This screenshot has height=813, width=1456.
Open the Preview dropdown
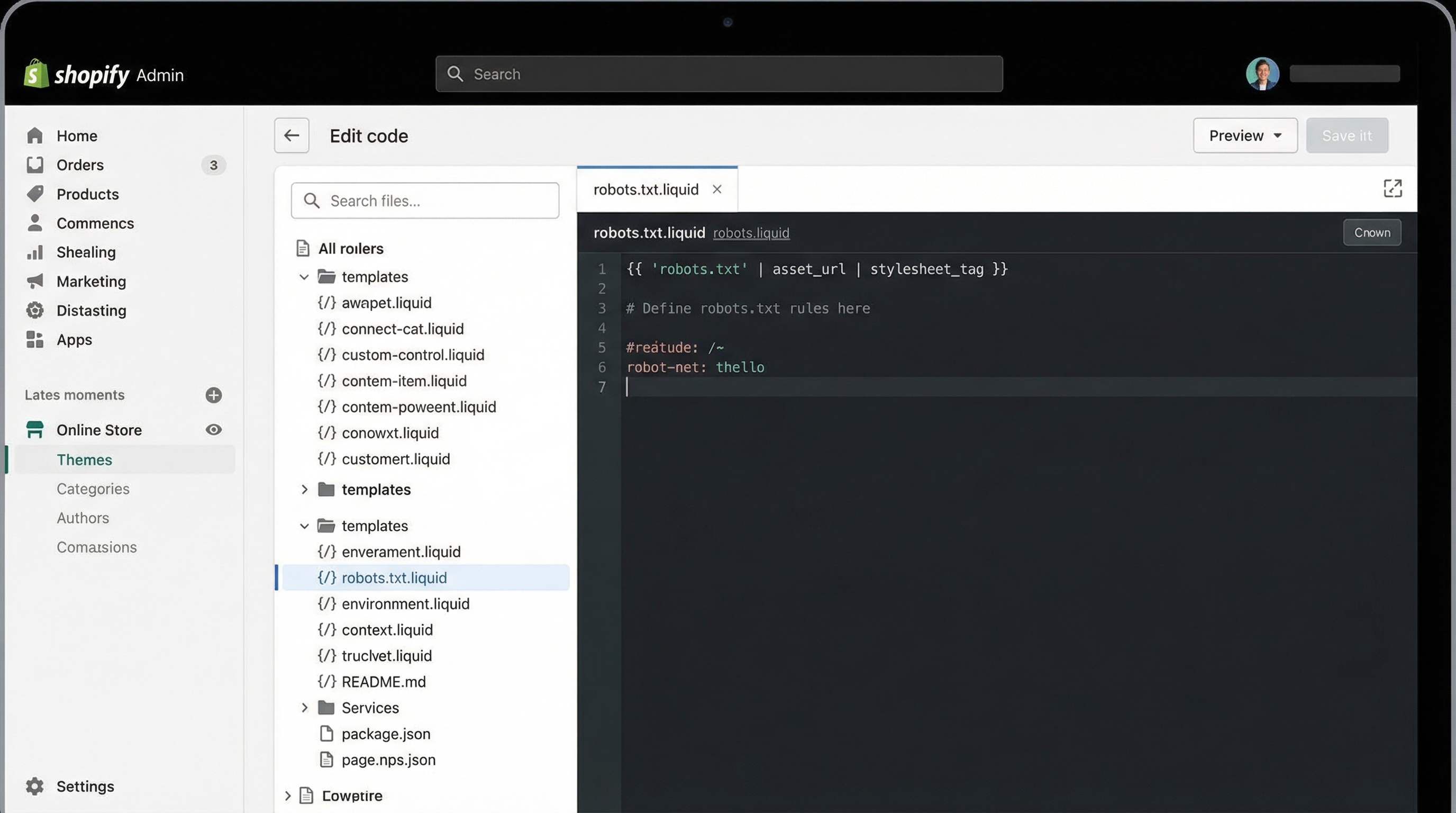(x=1245, y=135)
